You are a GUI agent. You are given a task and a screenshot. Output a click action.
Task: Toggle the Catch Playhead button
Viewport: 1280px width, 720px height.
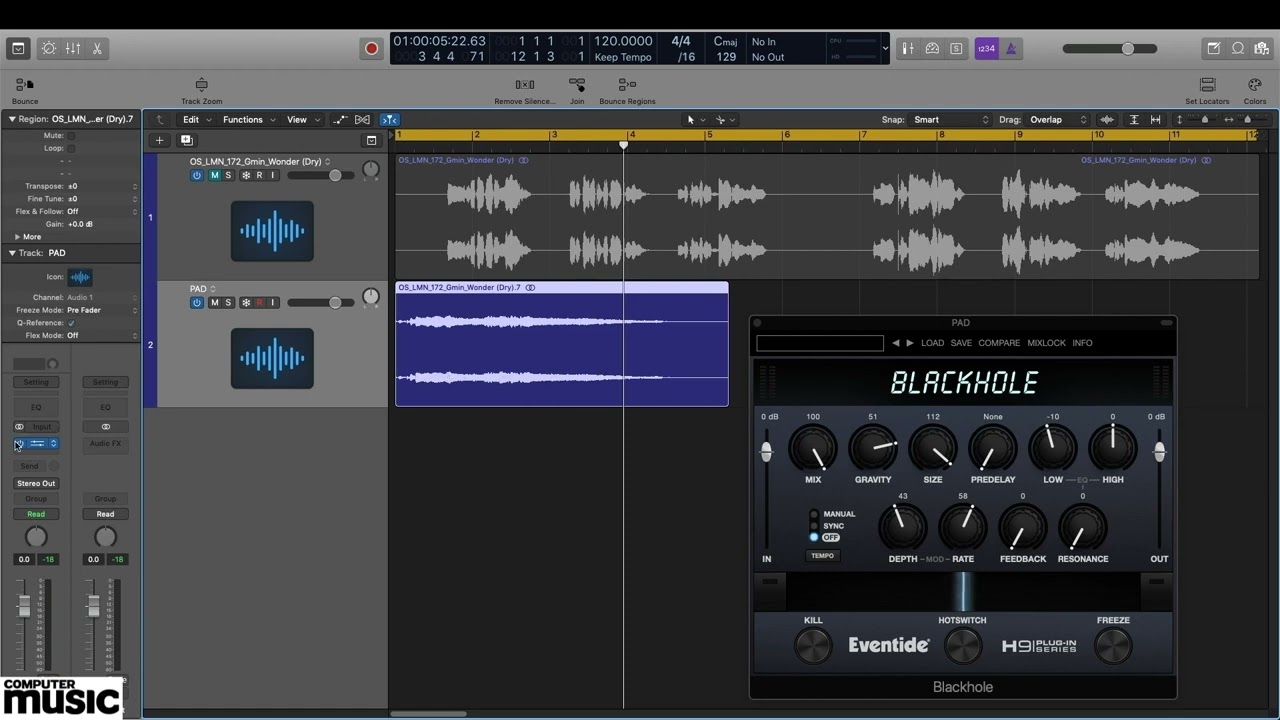coord(389,120)
